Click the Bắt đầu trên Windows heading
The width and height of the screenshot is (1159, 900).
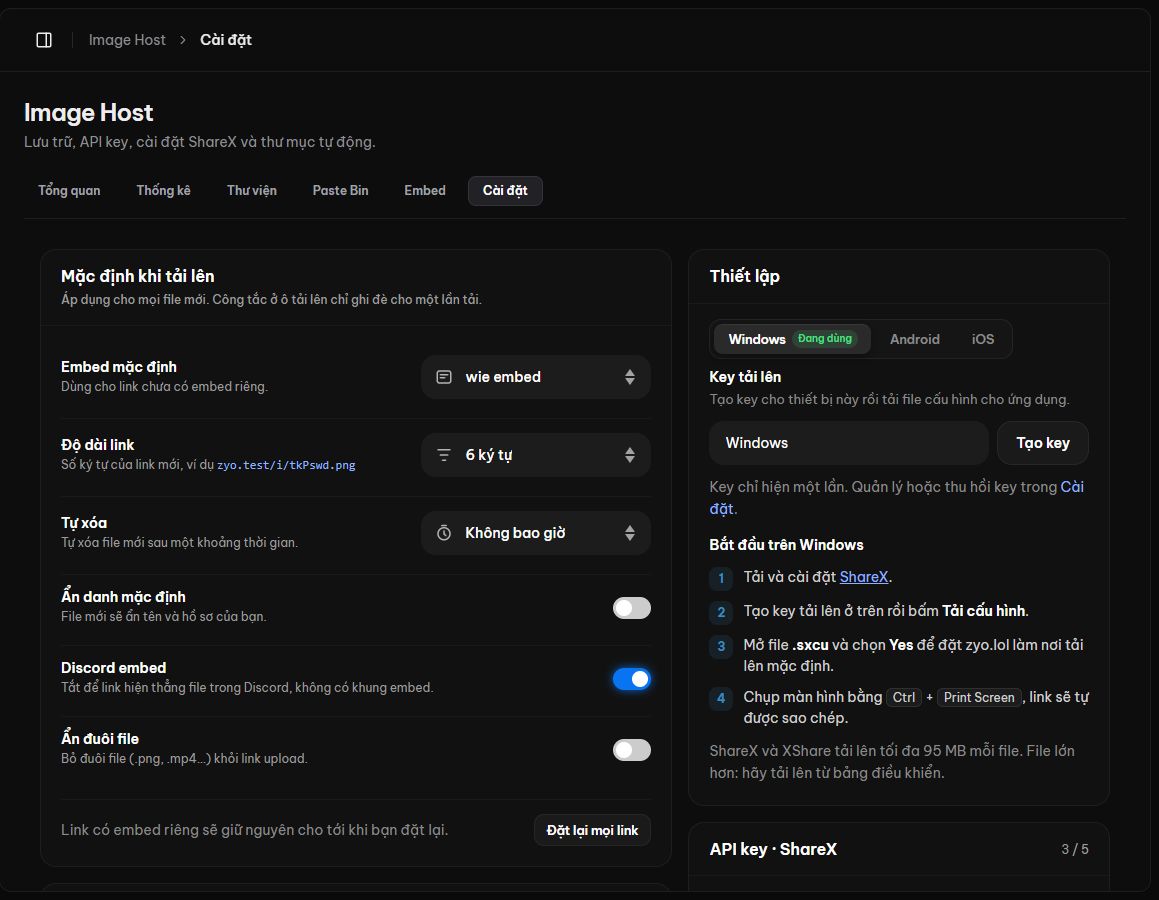(x=786, y=545)
